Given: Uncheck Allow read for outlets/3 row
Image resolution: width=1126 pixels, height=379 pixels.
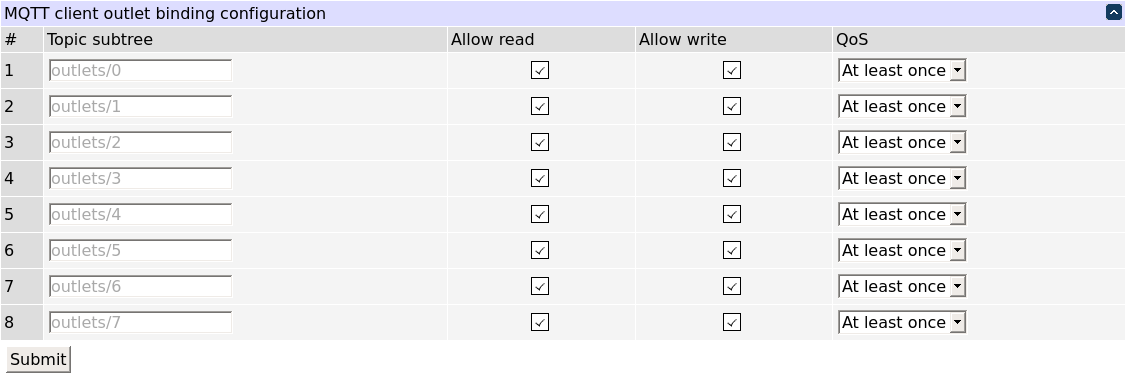Looking at the screenshot, I should [x=540, y=178].
